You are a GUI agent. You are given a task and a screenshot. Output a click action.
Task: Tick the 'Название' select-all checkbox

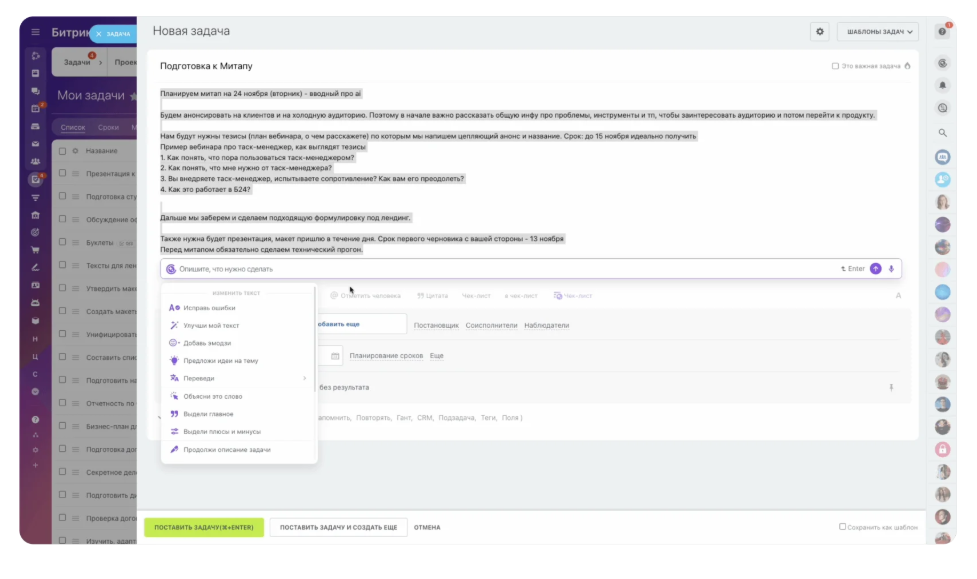point(62,151)
